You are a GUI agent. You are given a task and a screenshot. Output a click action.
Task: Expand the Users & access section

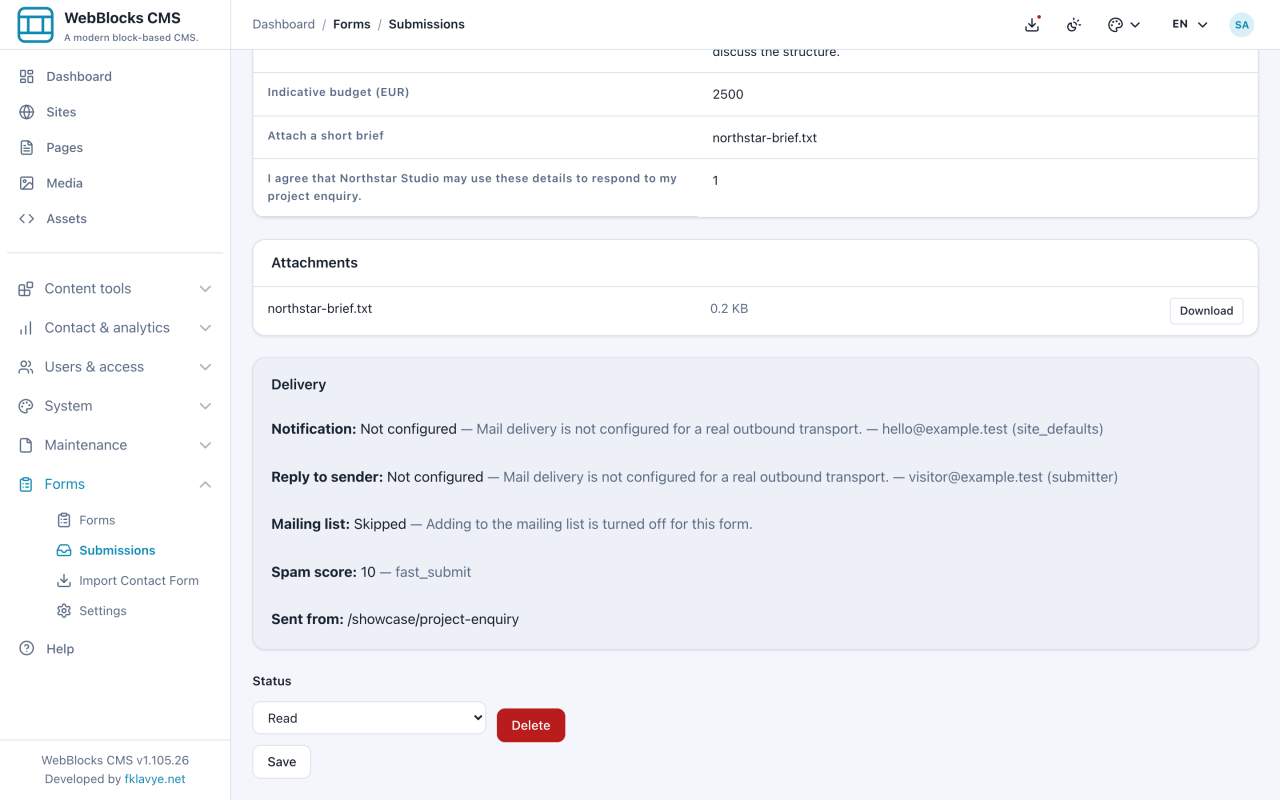point(115,366)
